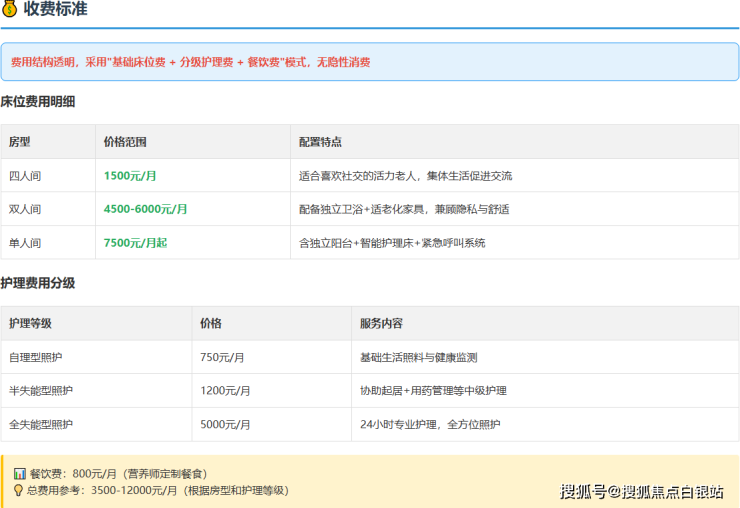Click the bar chart icon before 餐饮费
Viewport: 740px width, 508px height.
point(18,473)
